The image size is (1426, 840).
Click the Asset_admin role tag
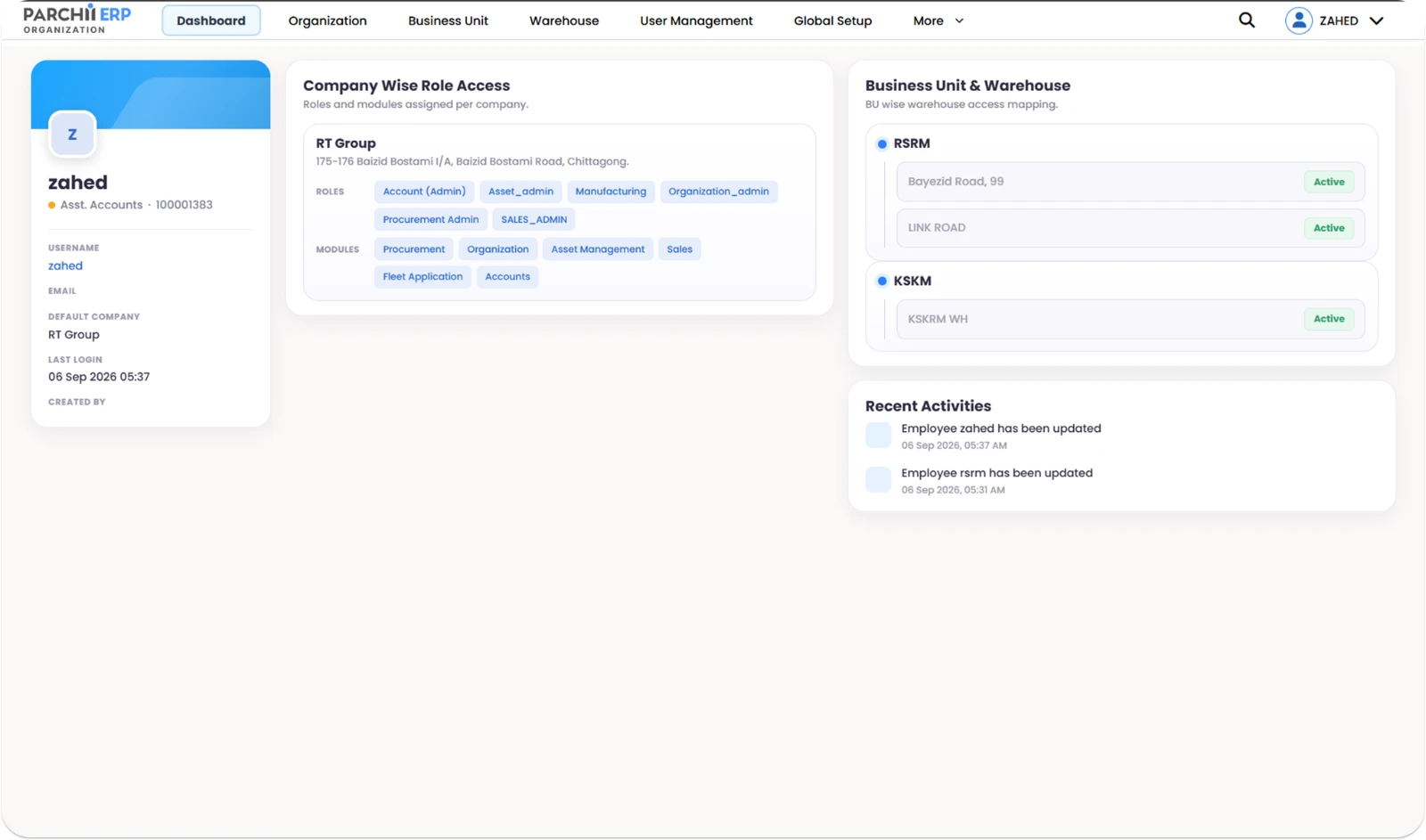[520, 192]
